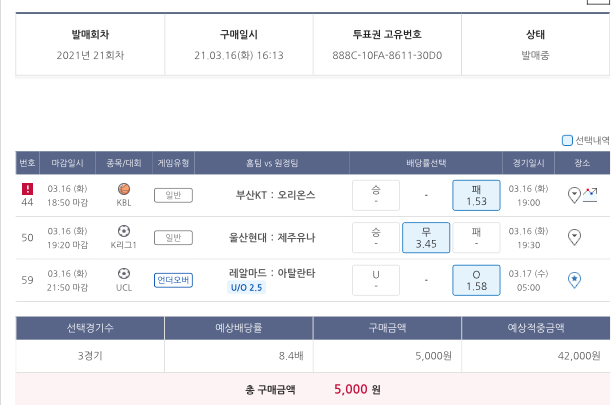The height and width of the screenshot is (405, 616).
Task: Open venue pin for 부산KT game
Action: 574,195
